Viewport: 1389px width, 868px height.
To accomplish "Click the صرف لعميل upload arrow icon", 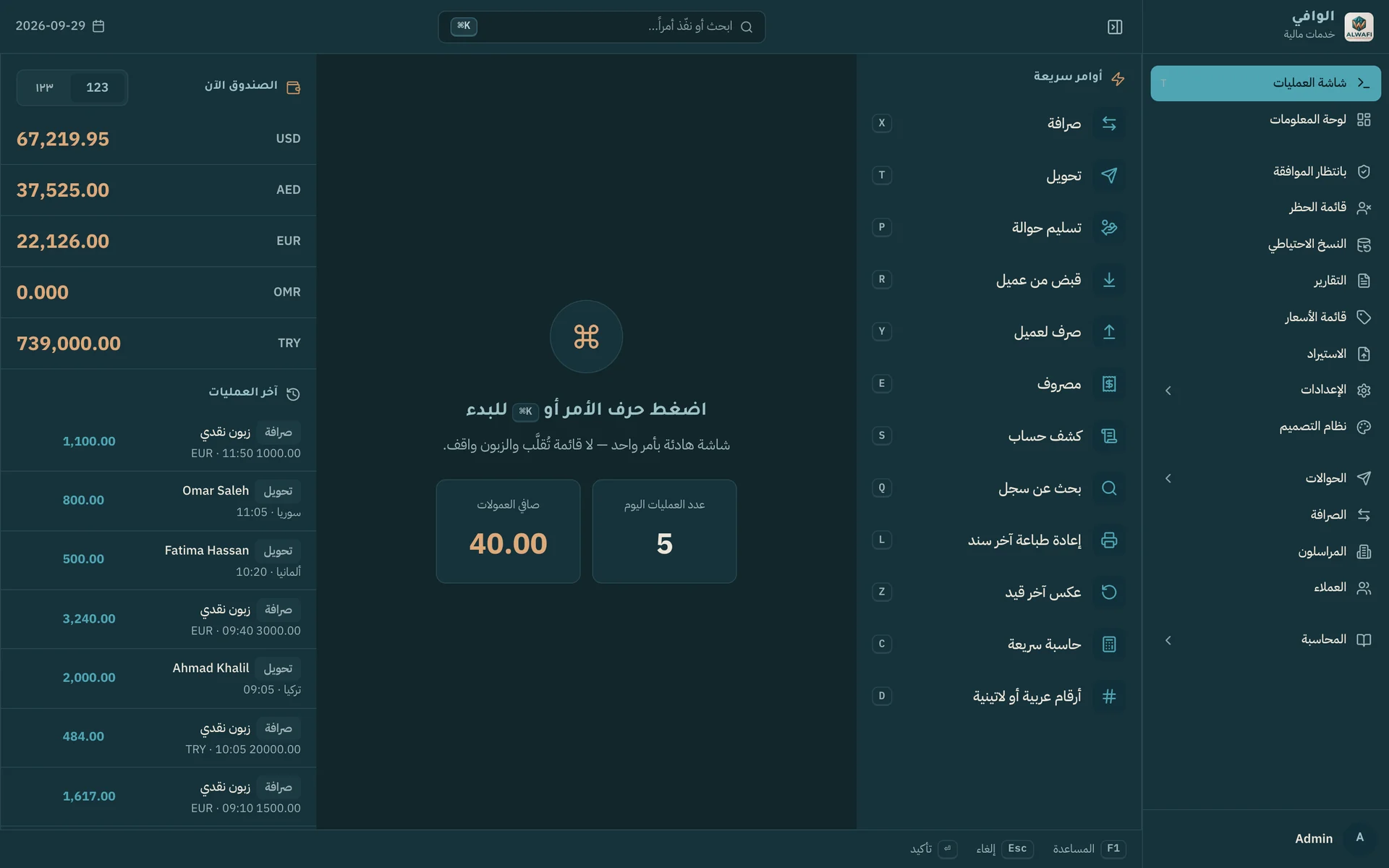I will coord(1109,332).
